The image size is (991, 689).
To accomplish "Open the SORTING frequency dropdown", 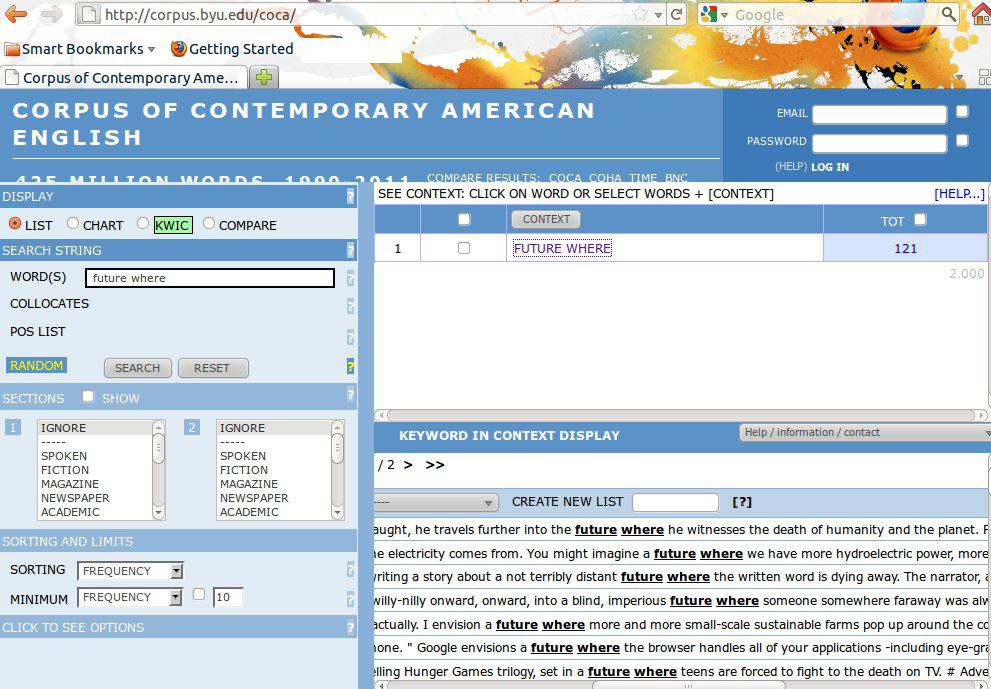I will (130, 571).
